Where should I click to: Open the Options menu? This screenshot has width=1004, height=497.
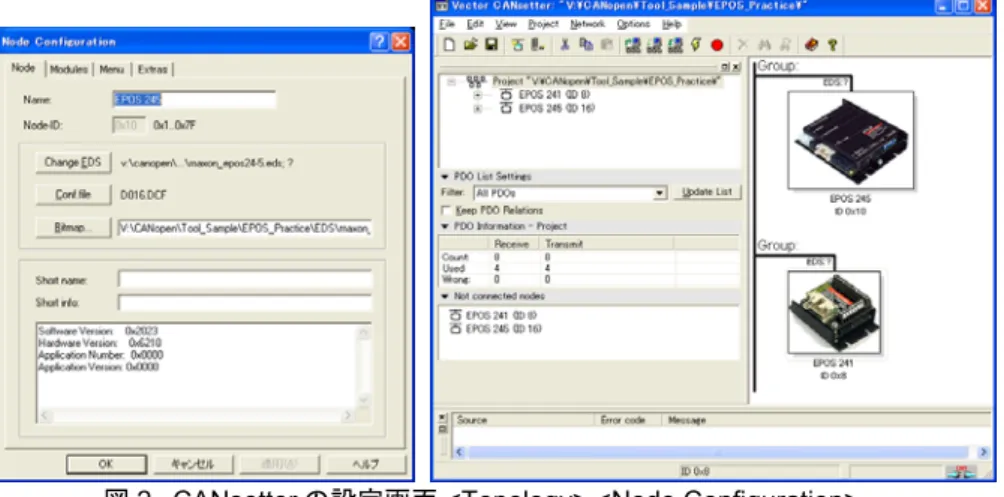pos(633,24)
